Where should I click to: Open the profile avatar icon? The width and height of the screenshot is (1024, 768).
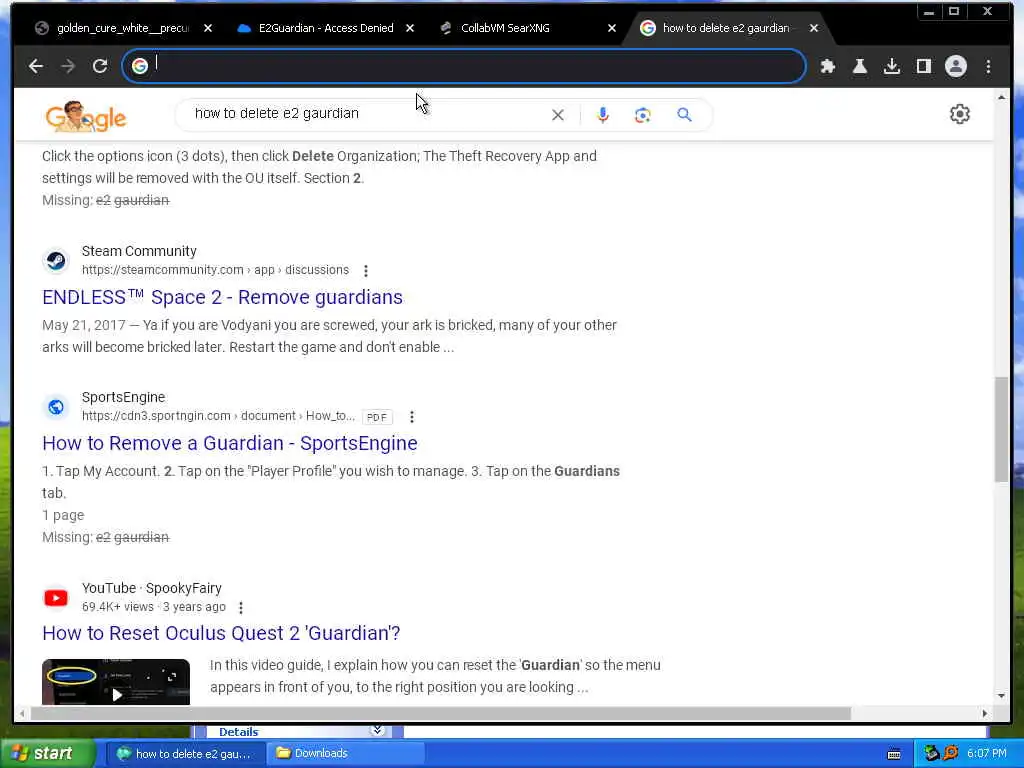point(955,66)
